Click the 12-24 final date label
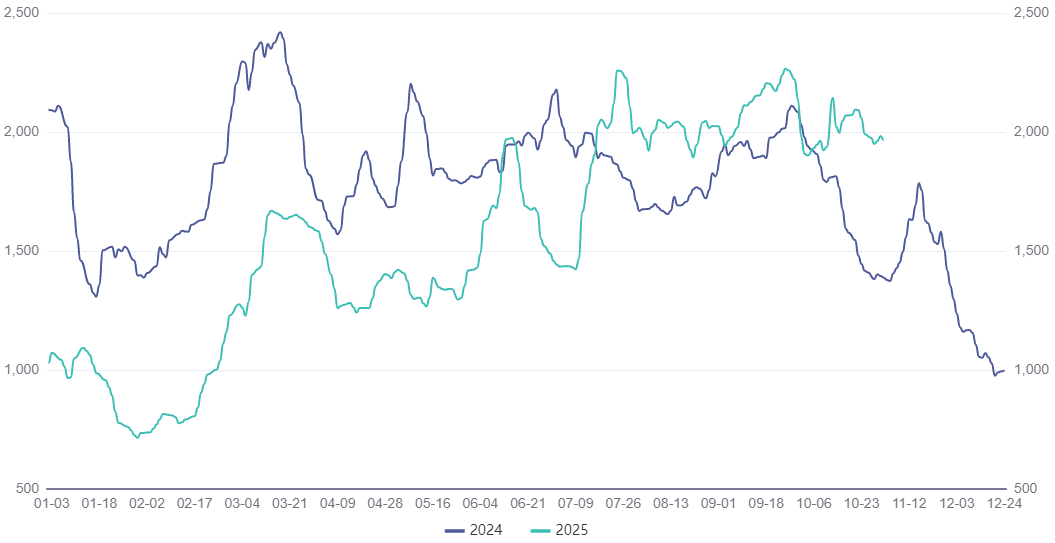 pos(1004,504)
